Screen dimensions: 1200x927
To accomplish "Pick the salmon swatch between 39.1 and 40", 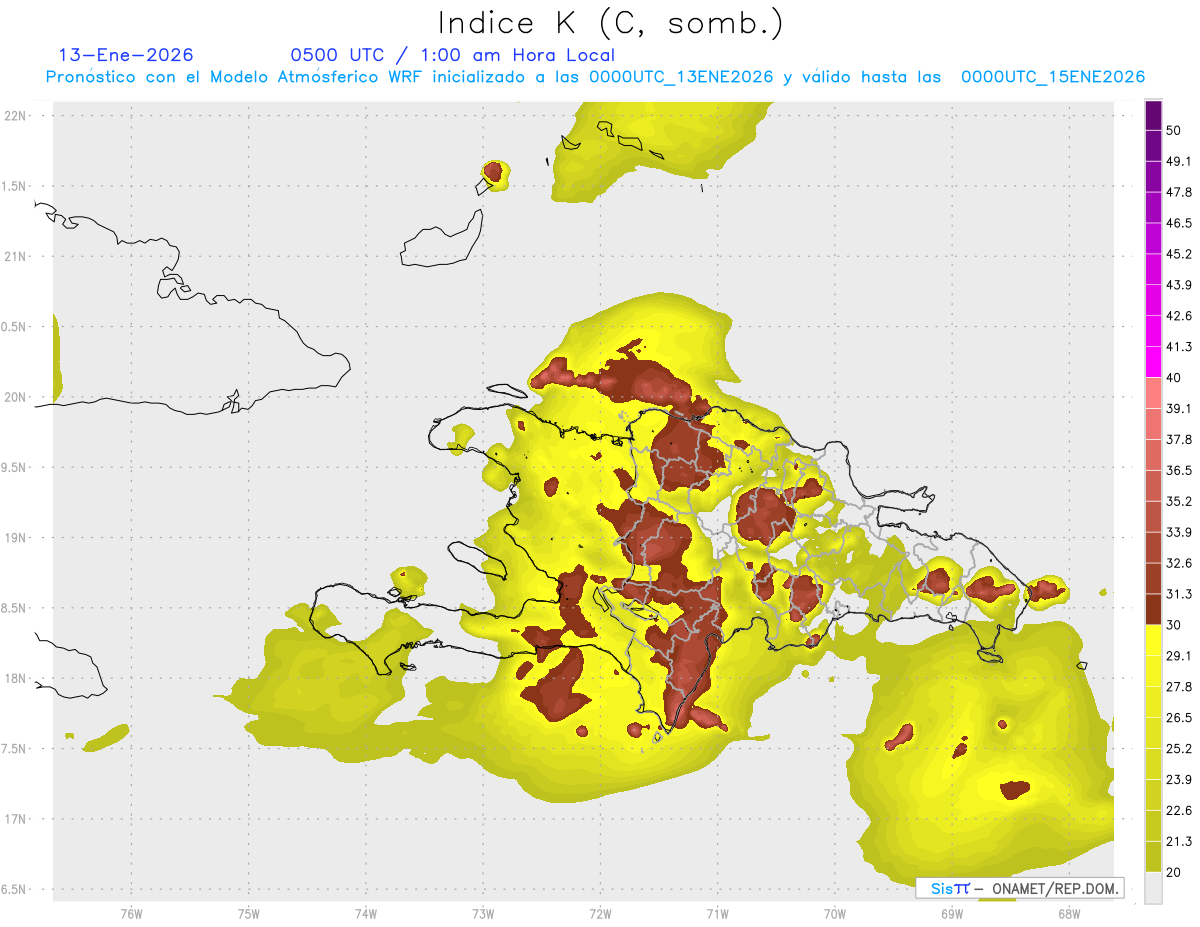I will coord(1154,393).
